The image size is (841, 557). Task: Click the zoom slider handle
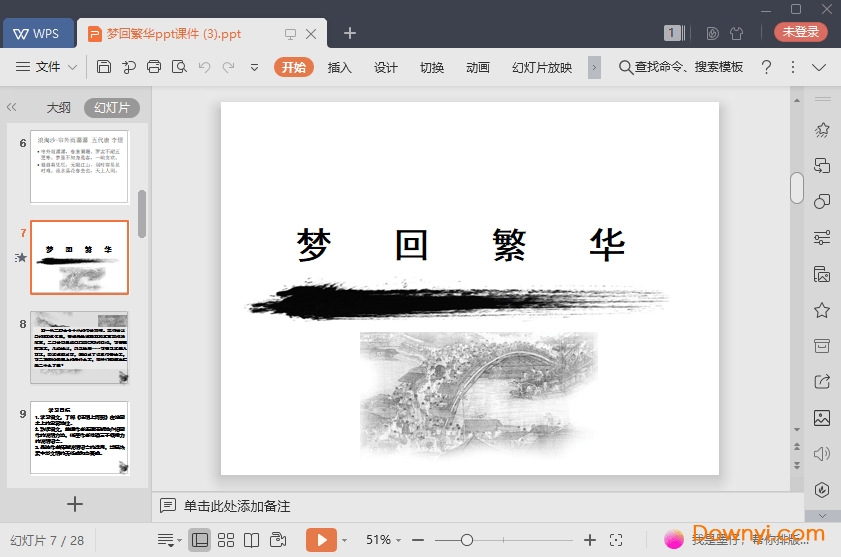467,540
